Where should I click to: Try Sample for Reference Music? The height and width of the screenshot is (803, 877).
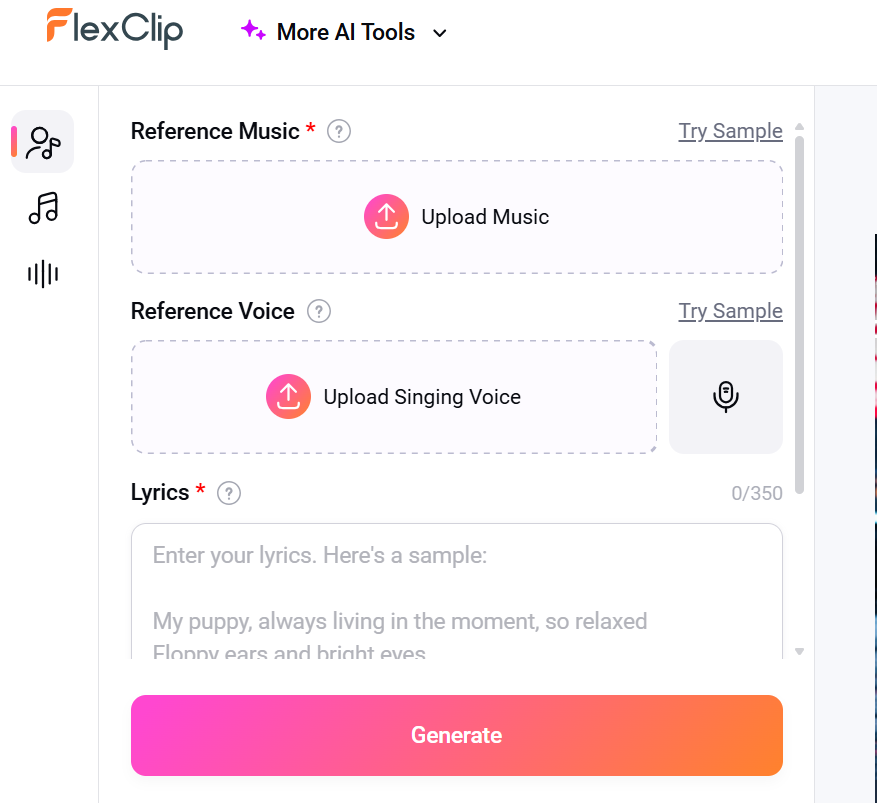tap(730, 131)
